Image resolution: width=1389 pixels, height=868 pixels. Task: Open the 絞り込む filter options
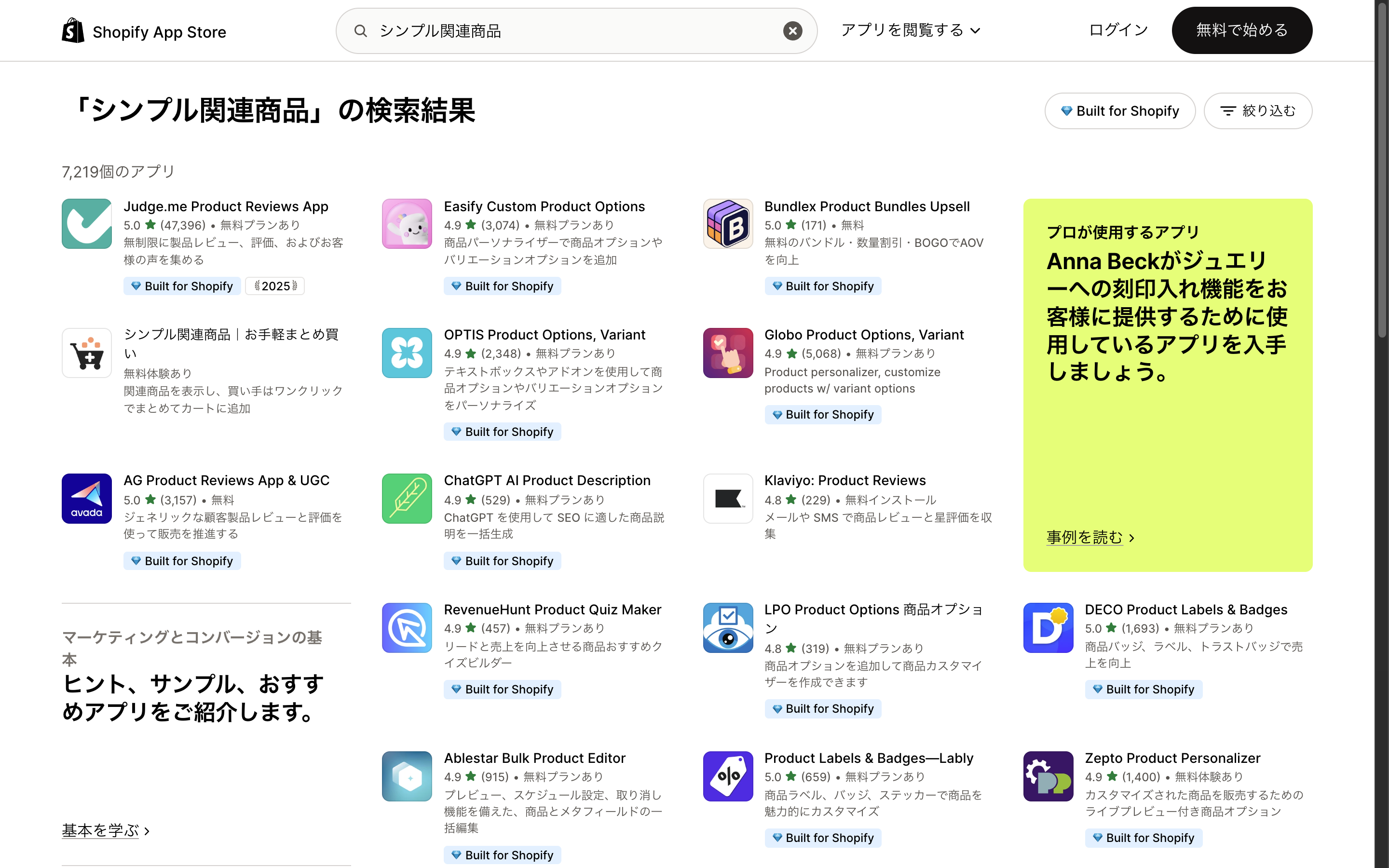pyautogui.click(x=1257, y=111)
